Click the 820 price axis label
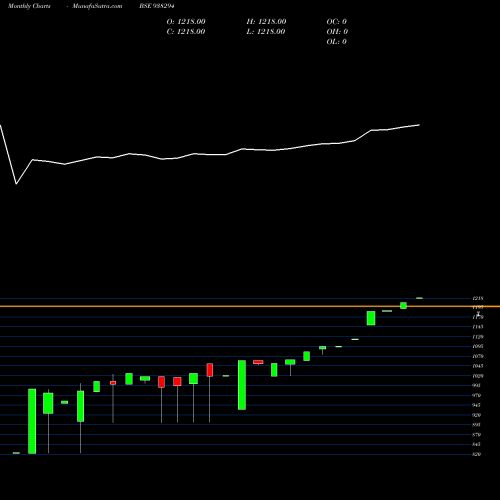 pos(477,454)
